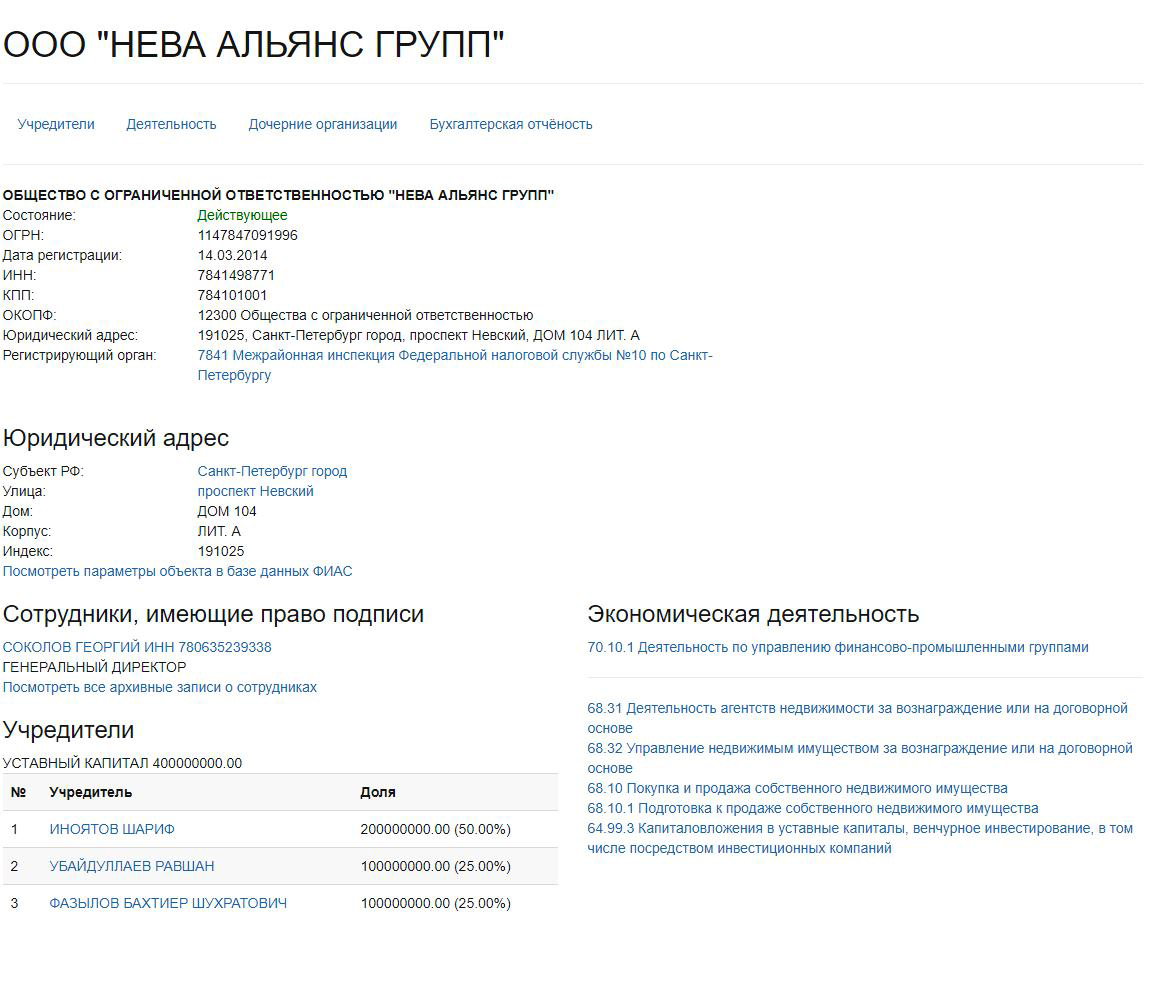Switch to the Деятельность tab
The image size is (1164, 981).
pos(171,125)
